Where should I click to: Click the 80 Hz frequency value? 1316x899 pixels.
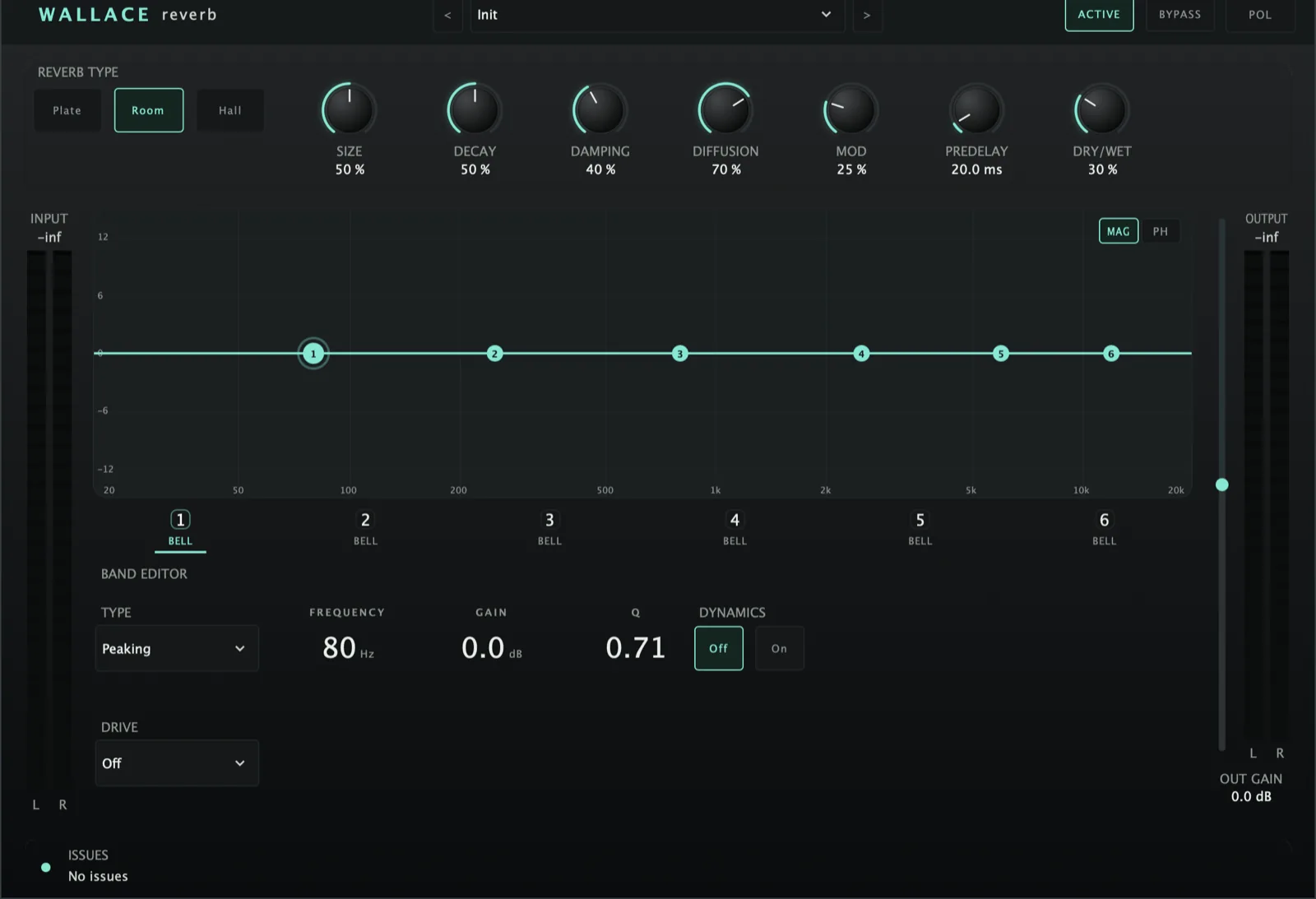[x=348, y=648]
